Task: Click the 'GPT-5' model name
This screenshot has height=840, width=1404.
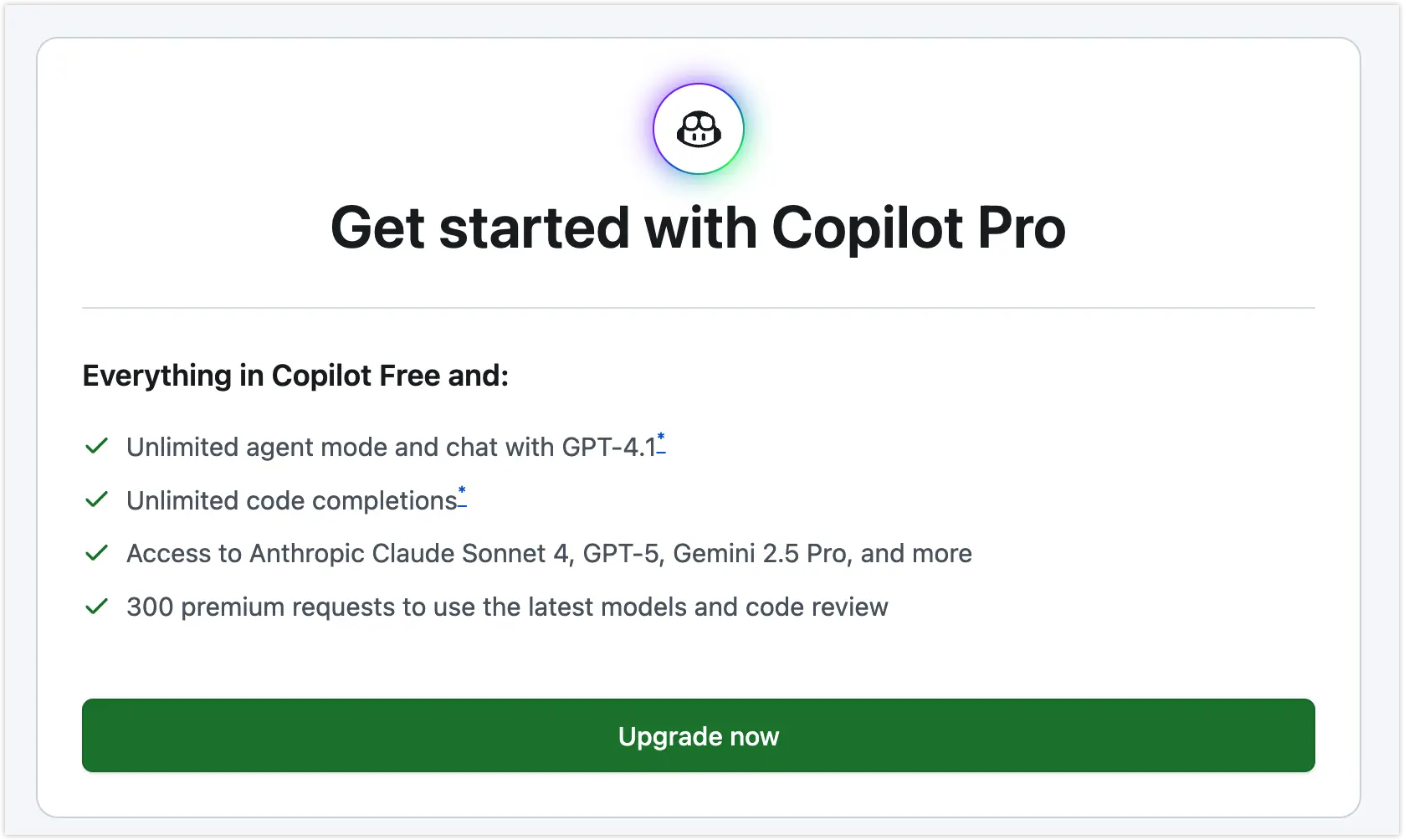Action: pos(621,554)
